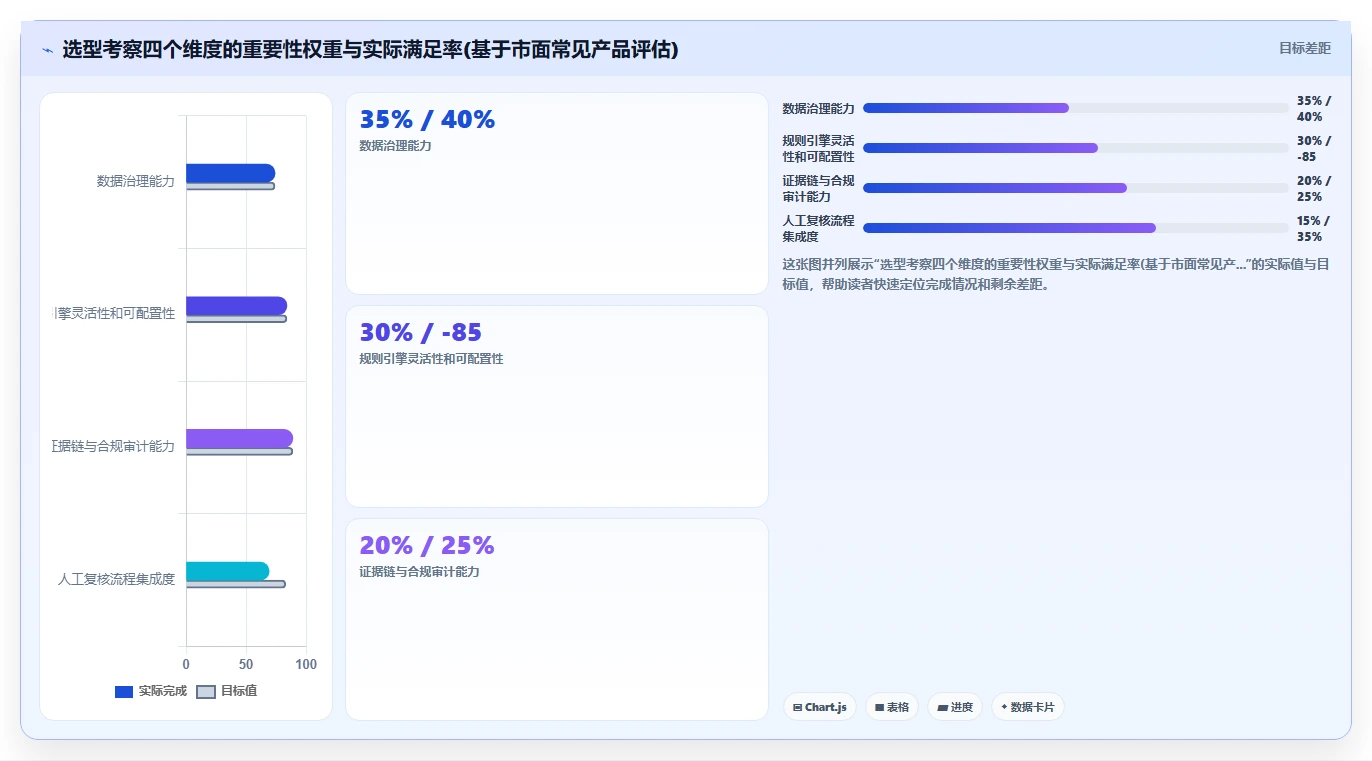This screenshot has width=1372, height=761.
Task: Click the indigo 规则引擎 actual chart bar
Action: [x=236, y=305]
